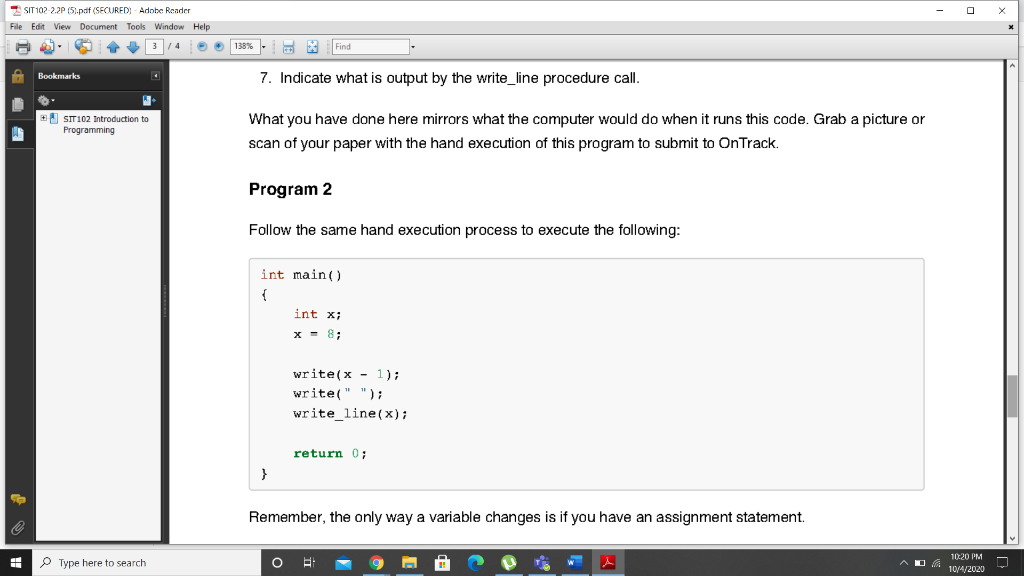Viewport: 1024px width, 576px height.
Task: Go to the previous page using up arrow
Action: 114,45
